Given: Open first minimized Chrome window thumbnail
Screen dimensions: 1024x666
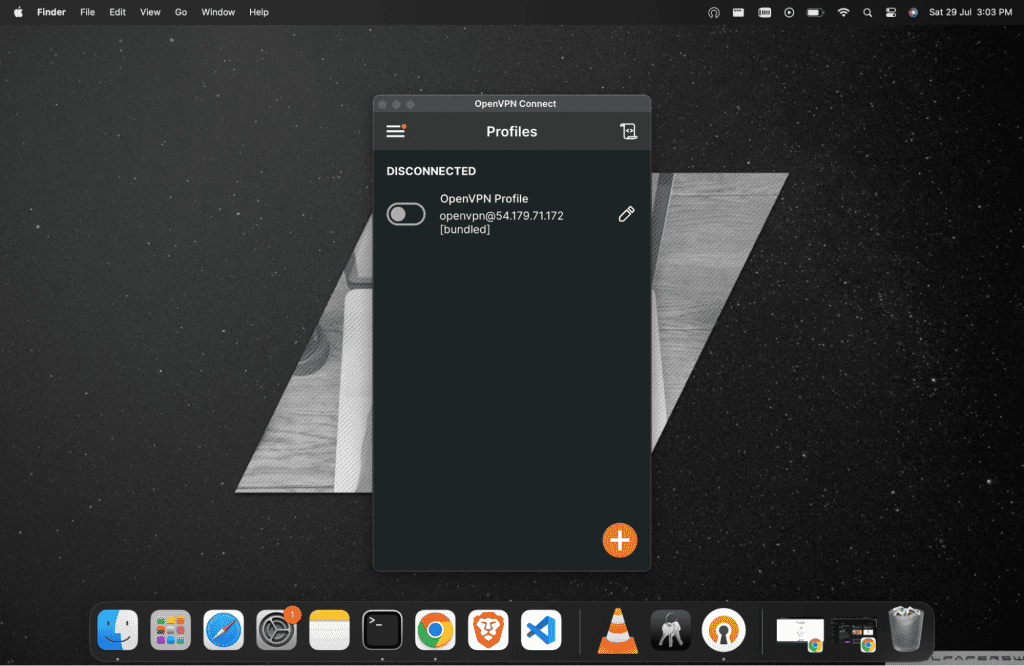Looking at the screenshot, I should point(800,633).
